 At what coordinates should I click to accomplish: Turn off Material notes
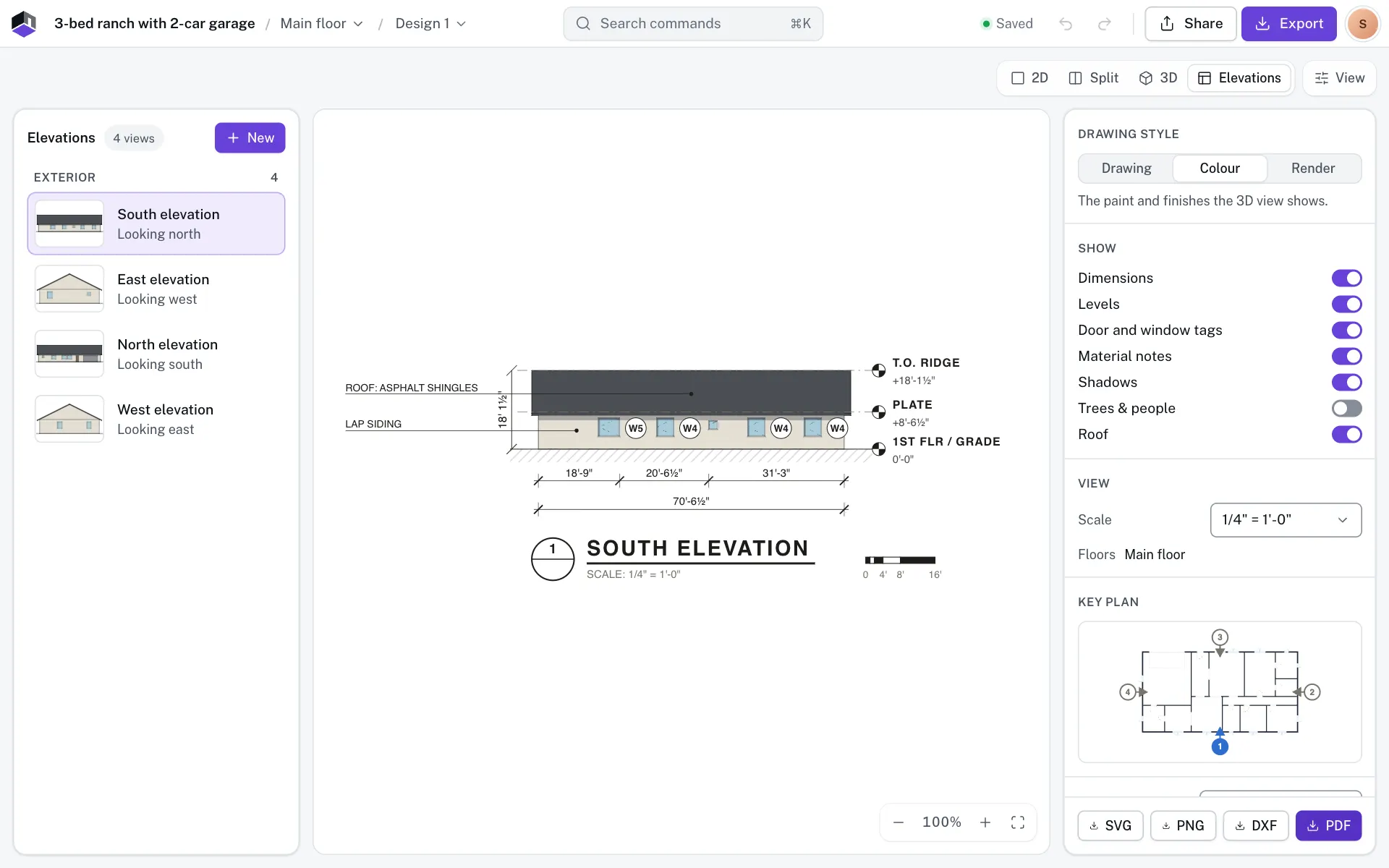click(x=1346, y=357)
